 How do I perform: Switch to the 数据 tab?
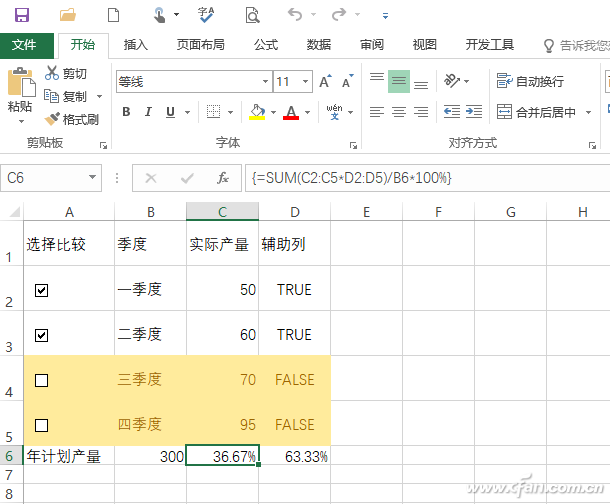(319, 45)
